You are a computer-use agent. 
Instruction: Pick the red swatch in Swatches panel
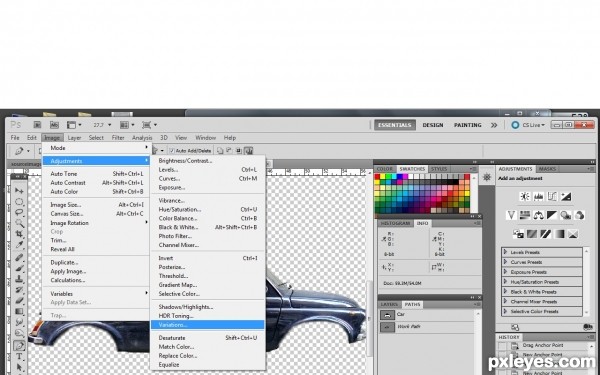tap(377, 177)
